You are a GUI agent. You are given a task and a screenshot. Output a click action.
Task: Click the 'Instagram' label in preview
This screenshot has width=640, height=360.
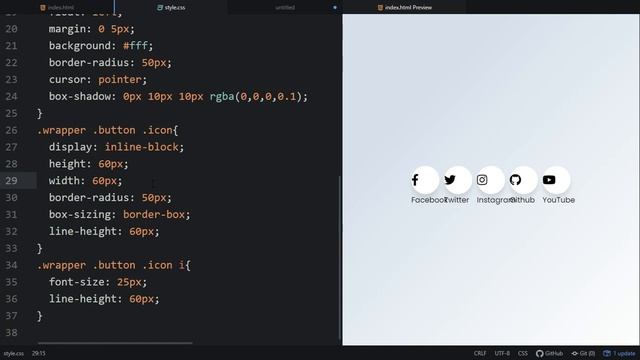tap(496, 200)
